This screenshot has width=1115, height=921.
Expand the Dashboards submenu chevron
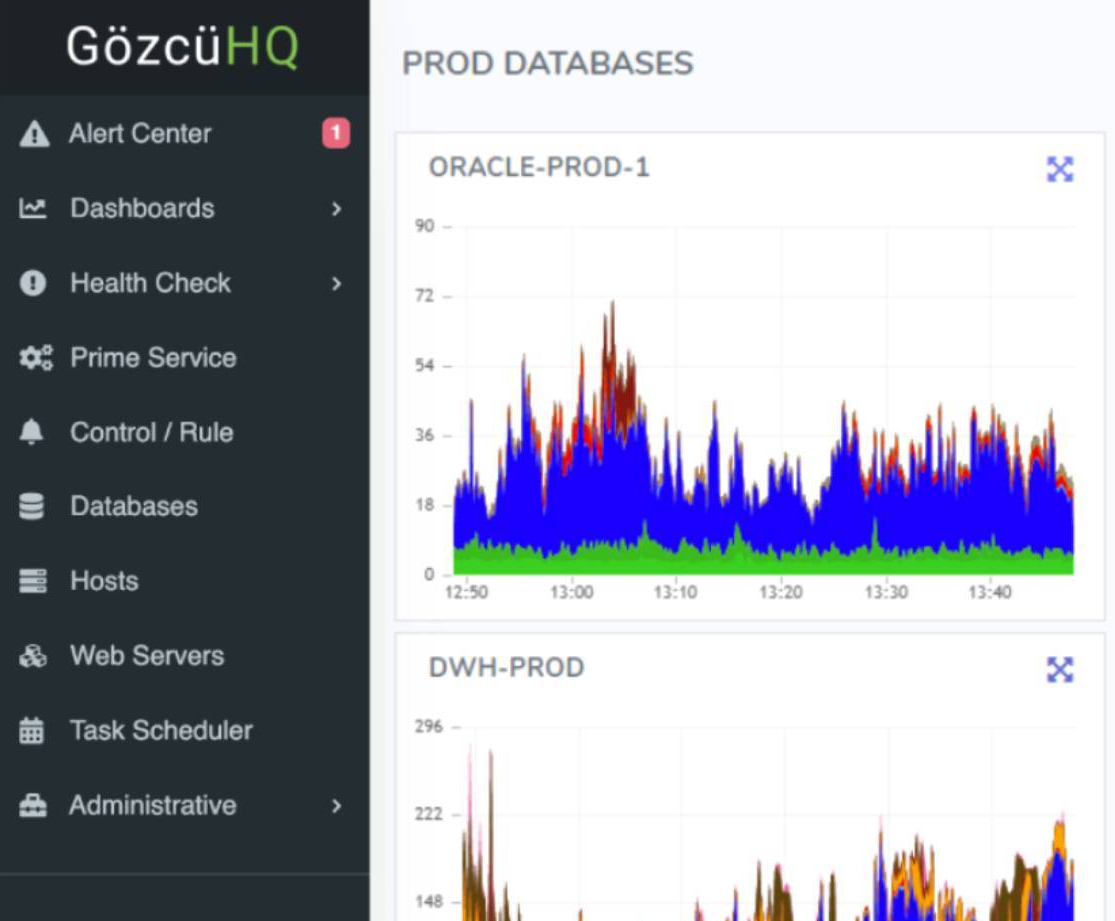(336, 209)
